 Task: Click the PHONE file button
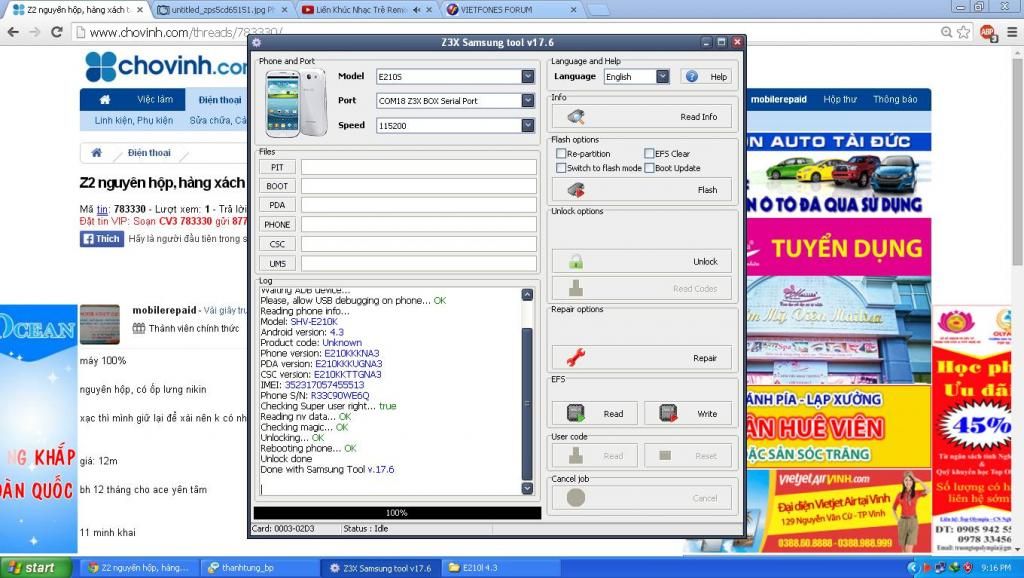pyautogui.click(x=277, y=225)
